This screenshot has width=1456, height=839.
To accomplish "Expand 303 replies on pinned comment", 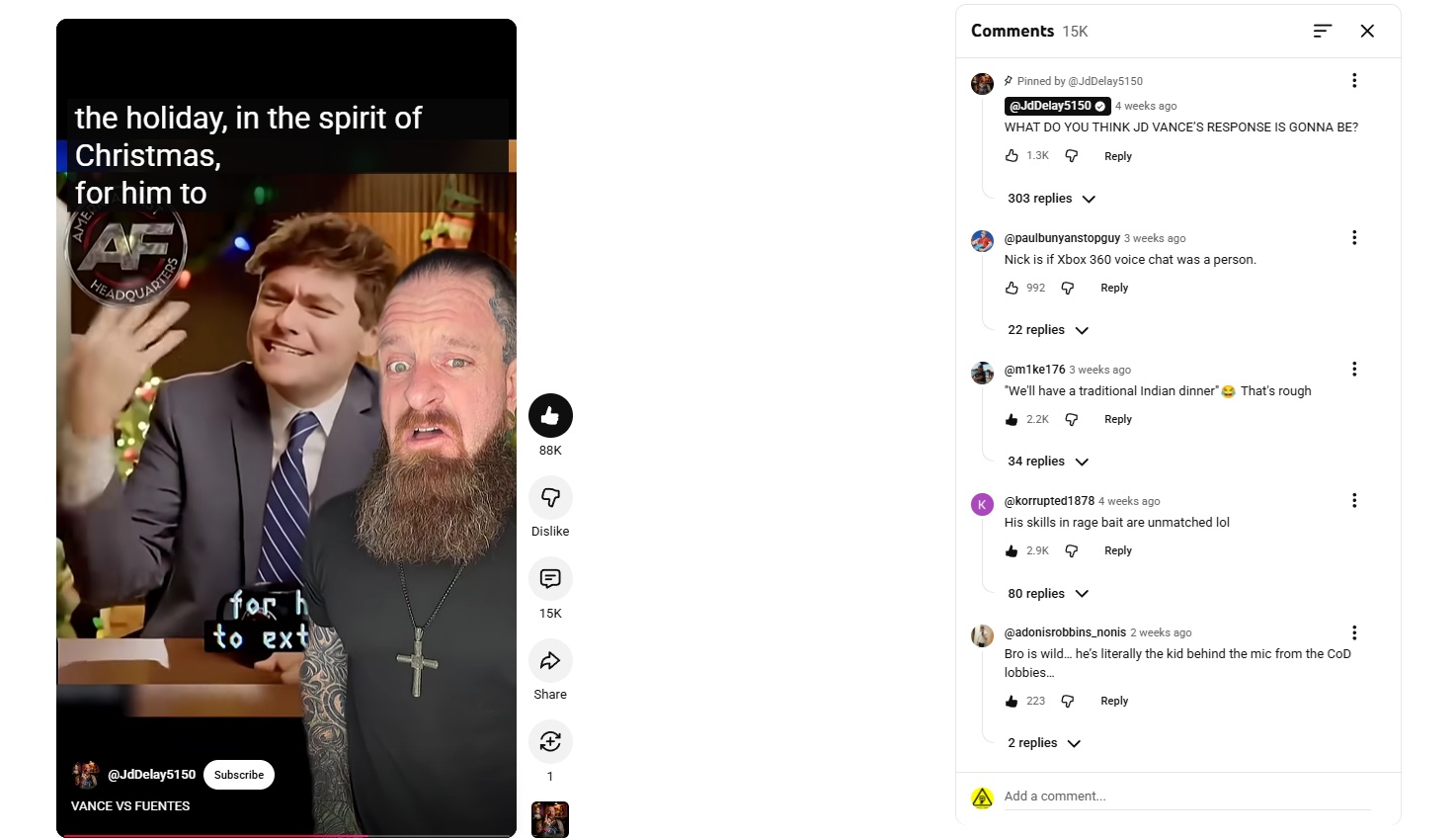I will click(x=1052, y=199).
